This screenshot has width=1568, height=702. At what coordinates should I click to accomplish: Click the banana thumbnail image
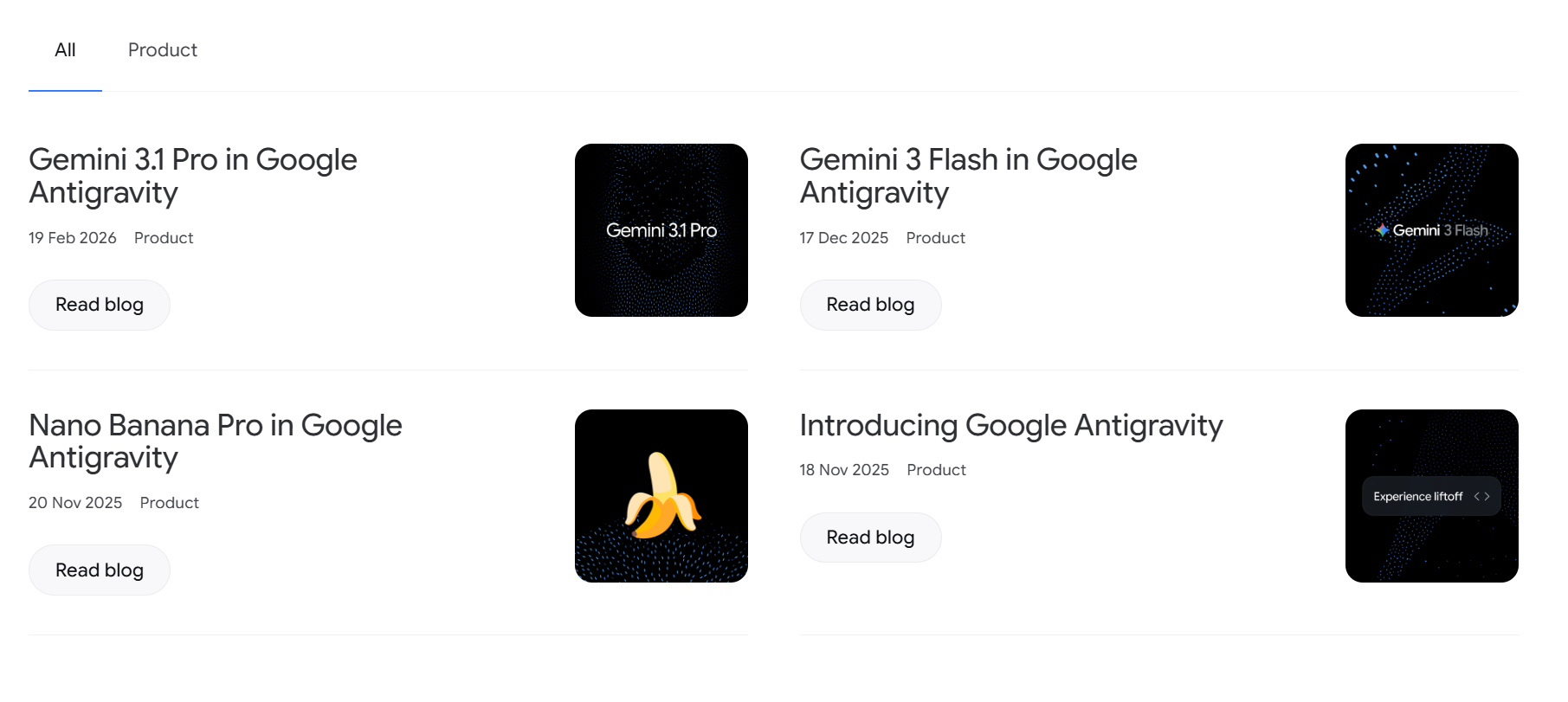tap(661, 496)
